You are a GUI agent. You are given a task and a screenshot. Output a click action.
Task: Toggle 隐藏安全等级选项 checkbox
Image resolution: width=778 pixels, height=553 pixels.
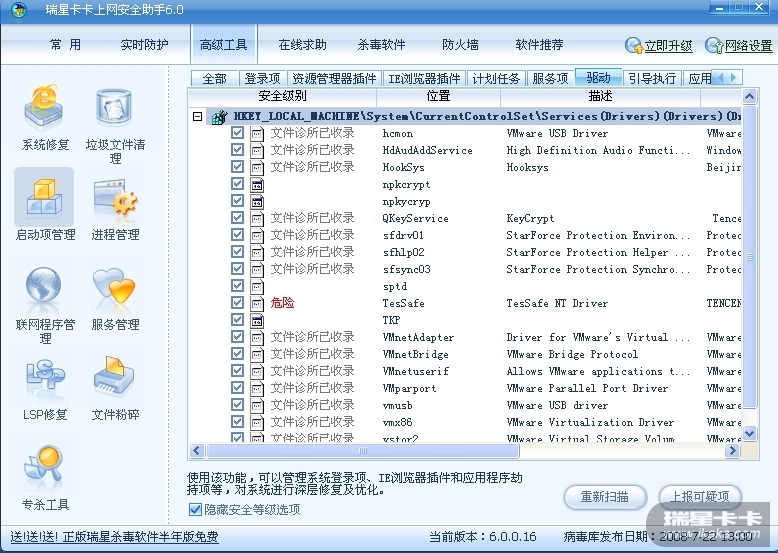click(x=195, y=509)
